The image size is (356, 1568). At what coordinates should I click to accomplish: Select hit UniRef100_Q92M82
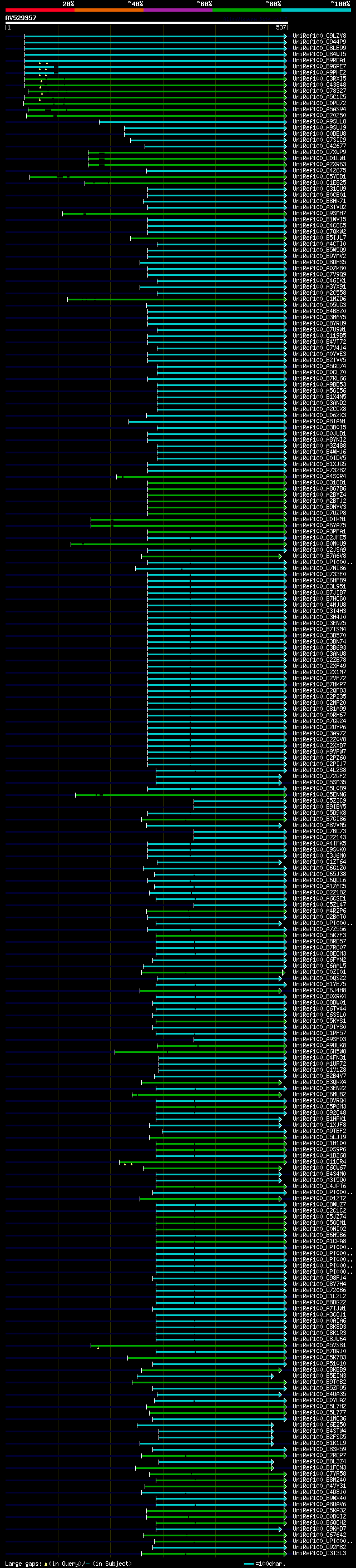coord(319,1547)
